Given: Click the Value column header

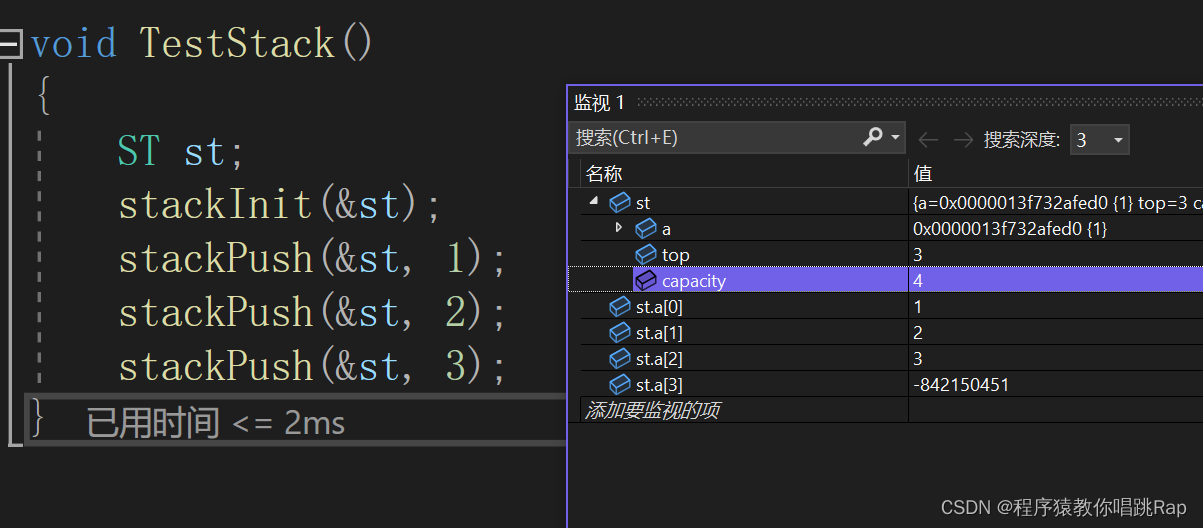Looking at the screenshot, I should pos(1056,174).
